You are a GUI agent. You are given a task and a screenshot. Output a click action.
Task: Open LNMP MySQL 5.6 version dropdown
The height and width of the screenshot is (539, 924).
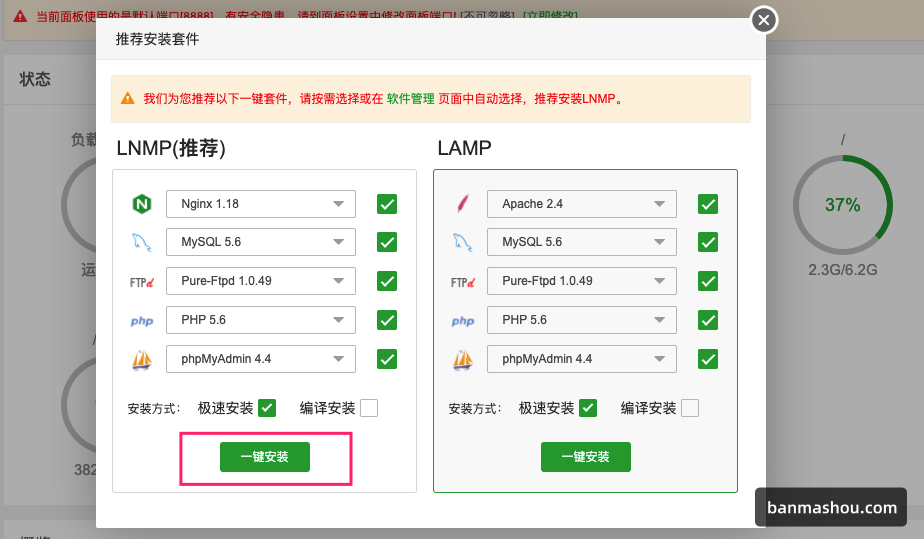click(260, 242)
